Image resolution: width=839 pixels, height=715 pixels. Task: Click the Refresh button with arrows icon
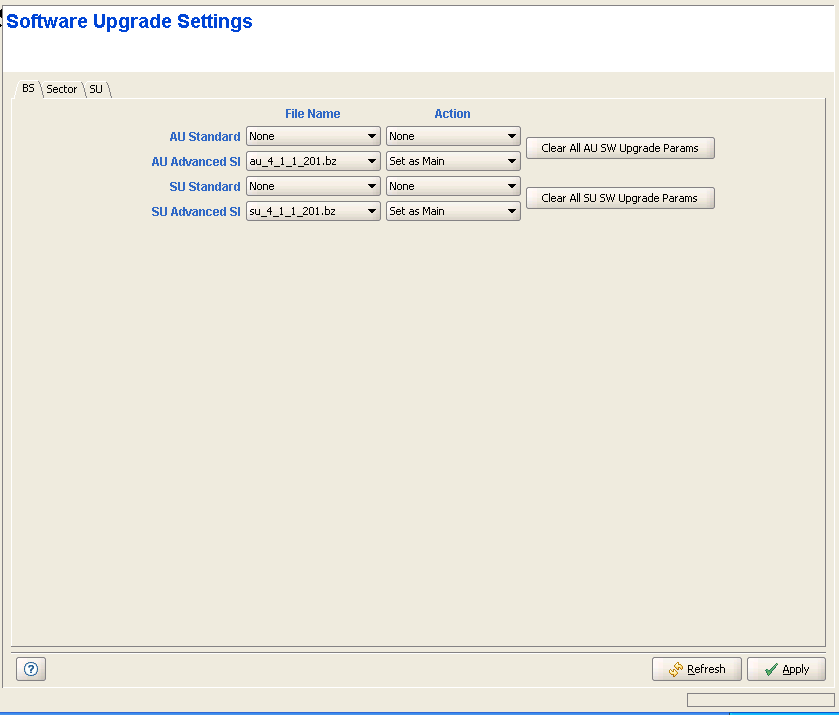696,669
